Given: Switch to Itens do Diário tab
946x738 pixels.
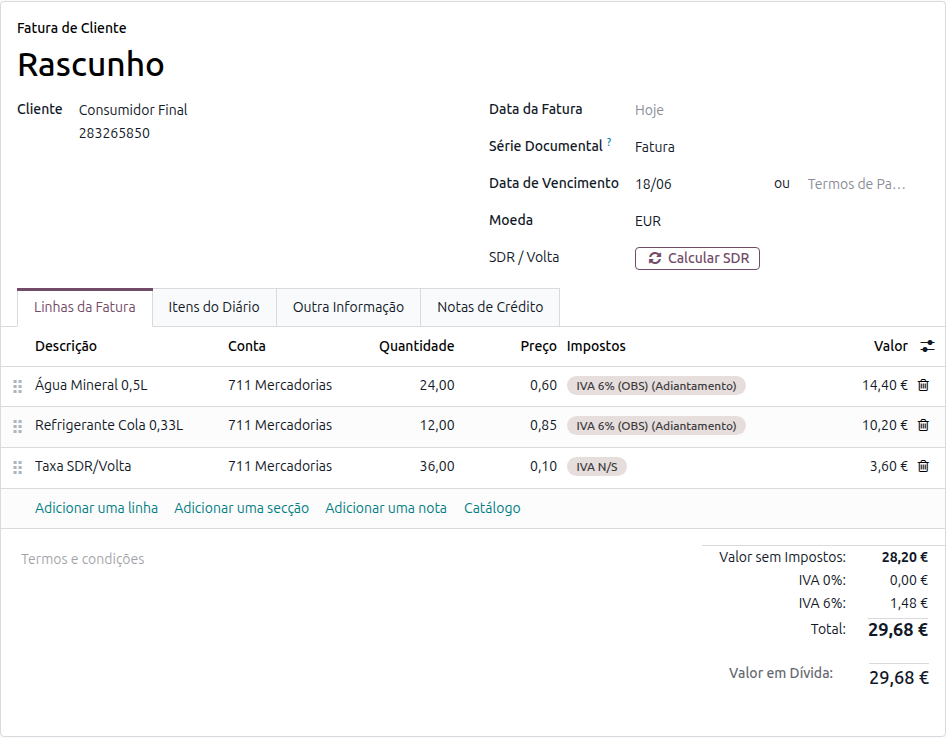Looking at the screenshot, I should (214, 307).
